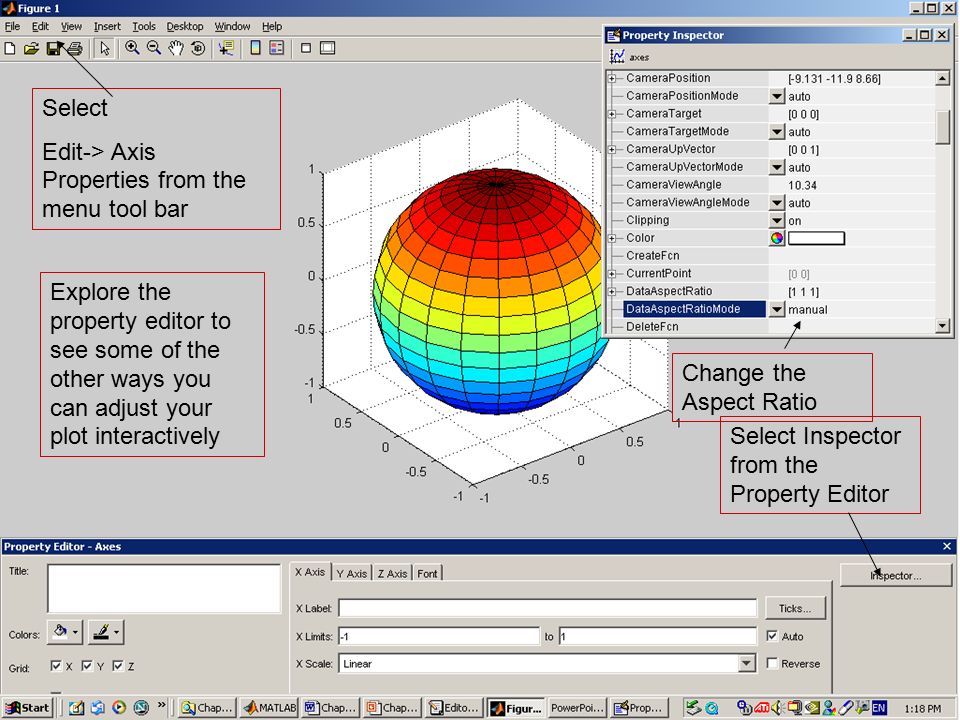This screenshot has width=960, height=720.
Task: Toggle the X grid checkbox
Action: tap(56, 666)
